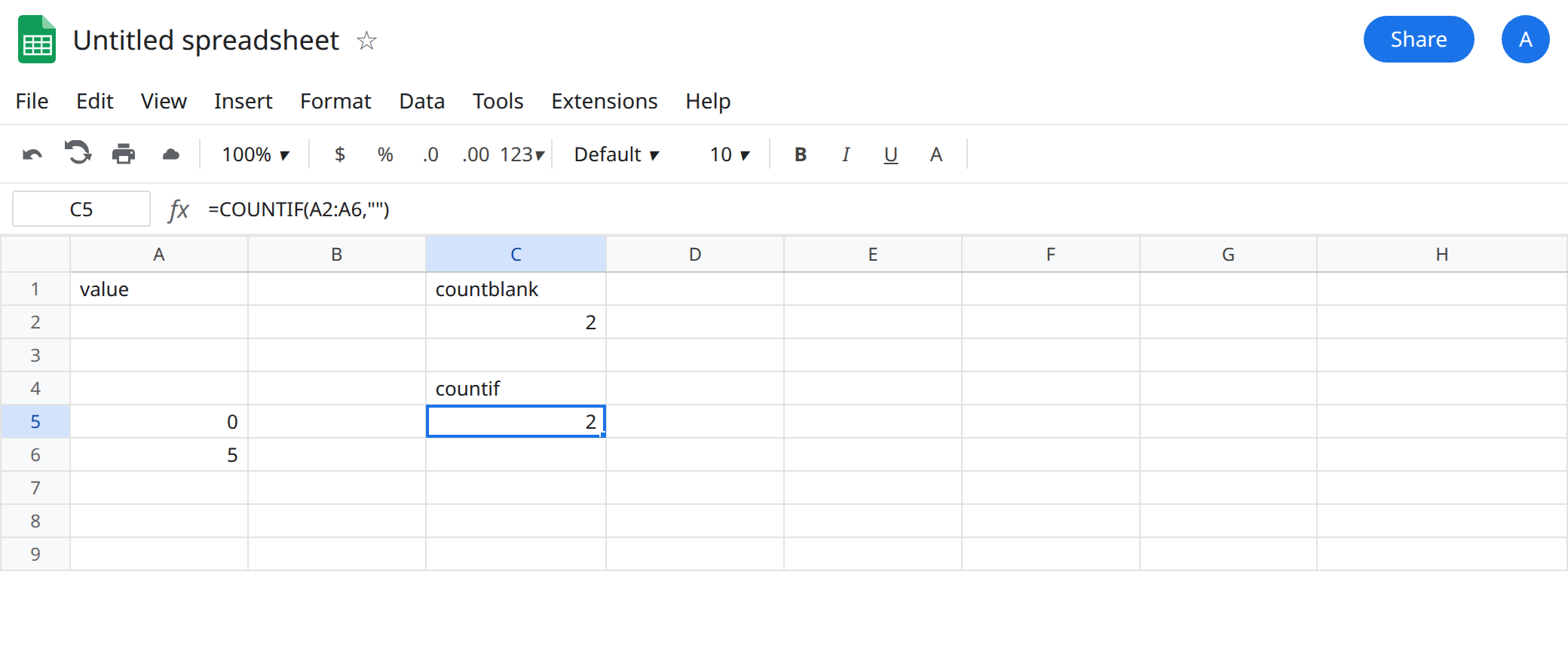Open the Format menu
This screenshot has width=1568, height=648.
click(335, 101)
